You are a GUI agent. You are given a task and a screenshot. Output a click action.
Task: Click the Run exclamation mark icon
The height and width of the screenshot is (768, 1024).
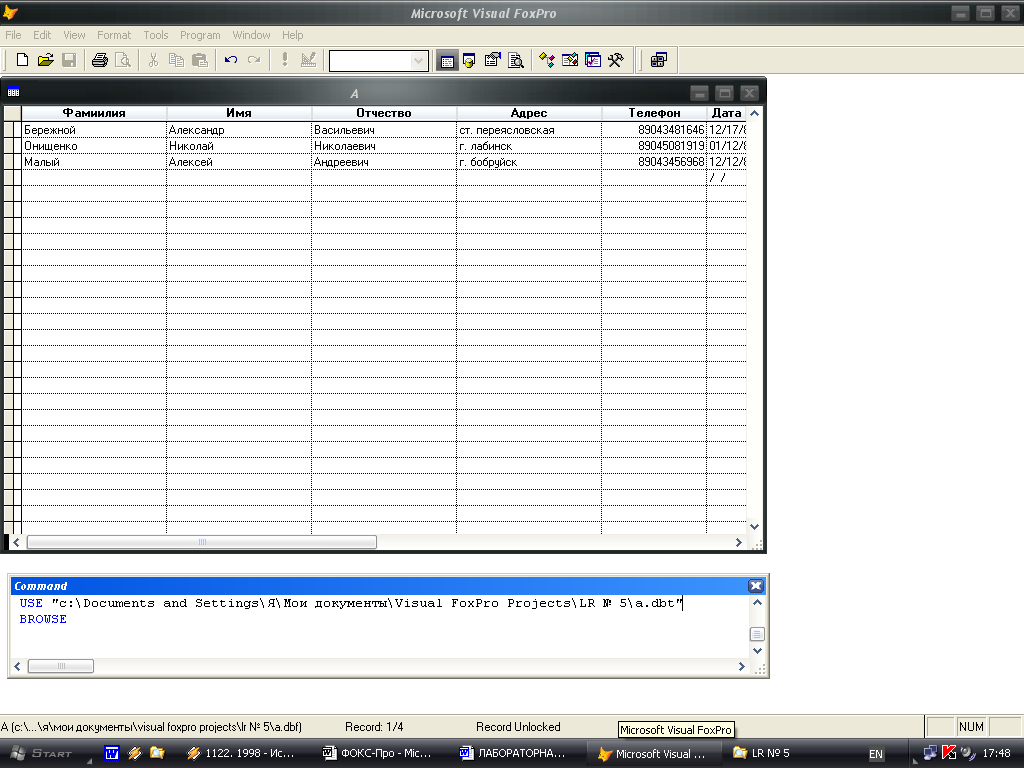285,60
